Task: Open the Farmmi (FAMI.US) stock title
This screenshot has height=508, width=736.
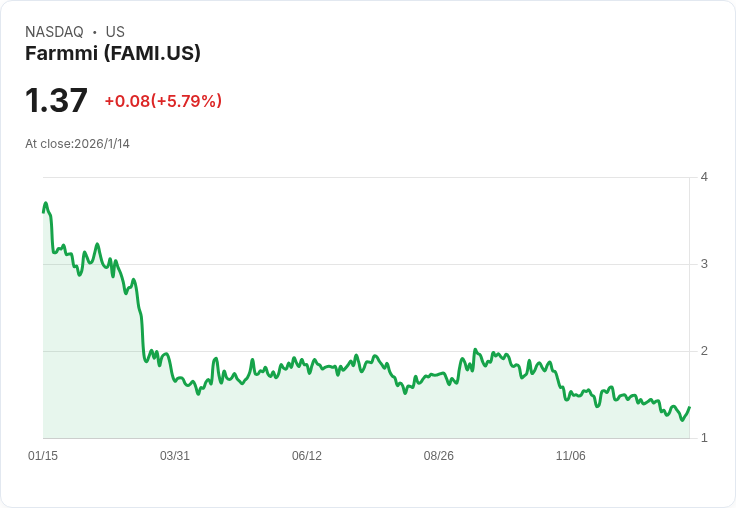Action: pyautogui.click(x=113, y=54)
